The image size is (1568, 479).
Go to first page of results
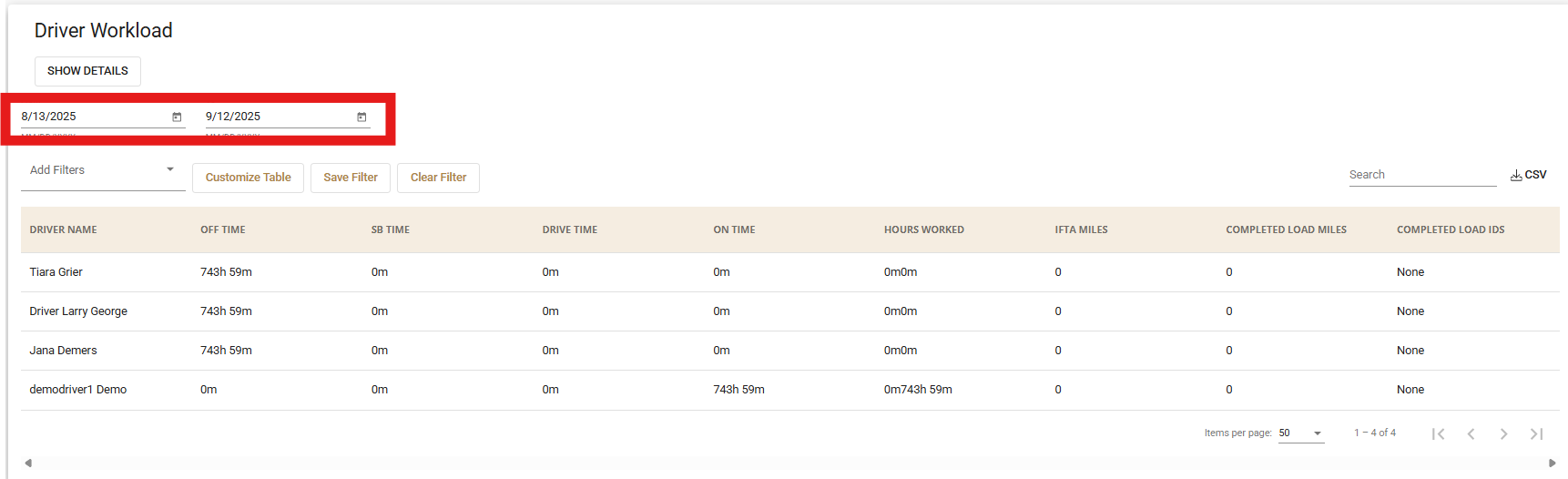[1438, 433]
